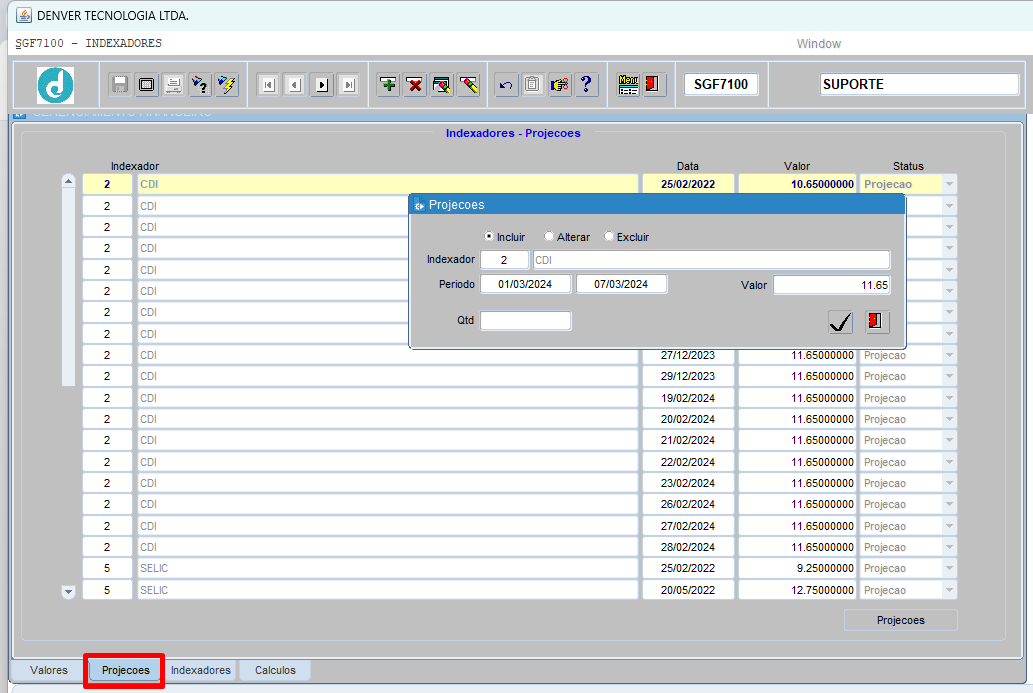The width and height of the screenshot is (1033, 693).
Task: Open Status dropdown for the 27/12/2023 row
Action: 949,356
